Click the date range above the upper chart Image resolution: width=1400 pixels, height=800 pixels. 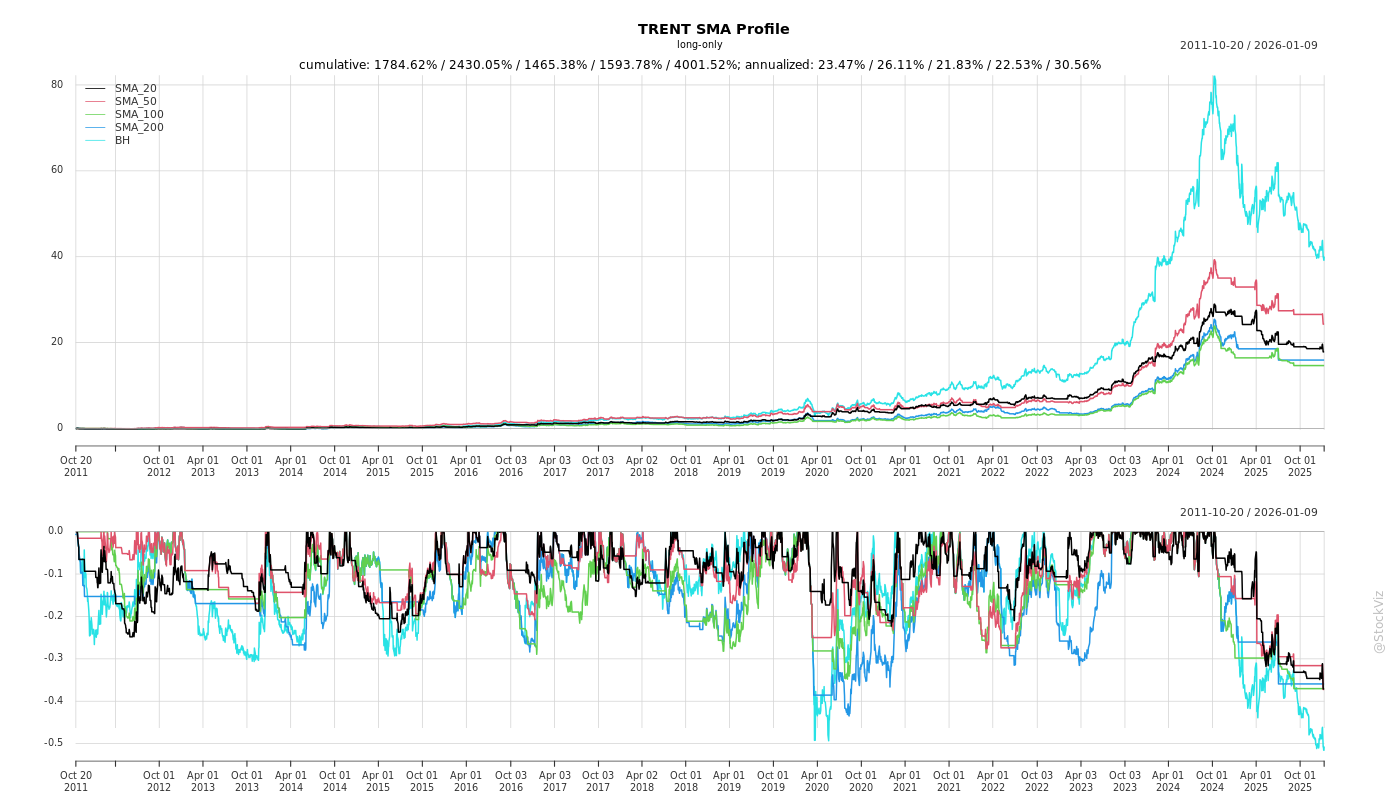[1248, 45]
